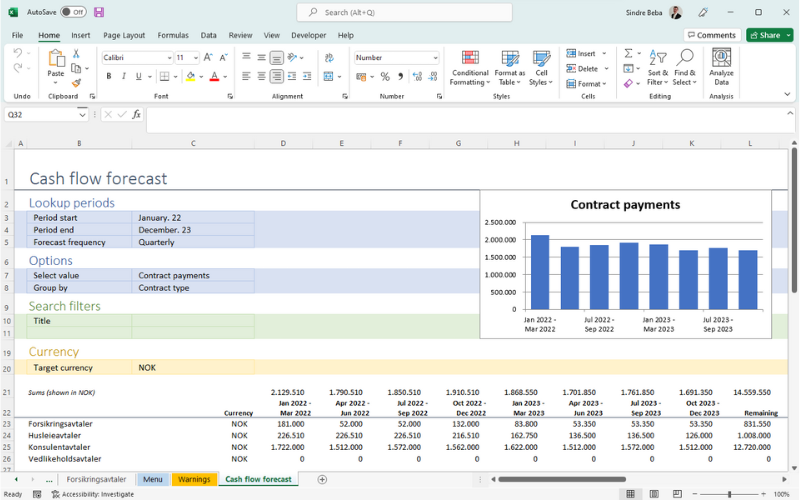800x500 pixels.
Task: Select the Target currency NOK cell
Action: pos(193,368)
